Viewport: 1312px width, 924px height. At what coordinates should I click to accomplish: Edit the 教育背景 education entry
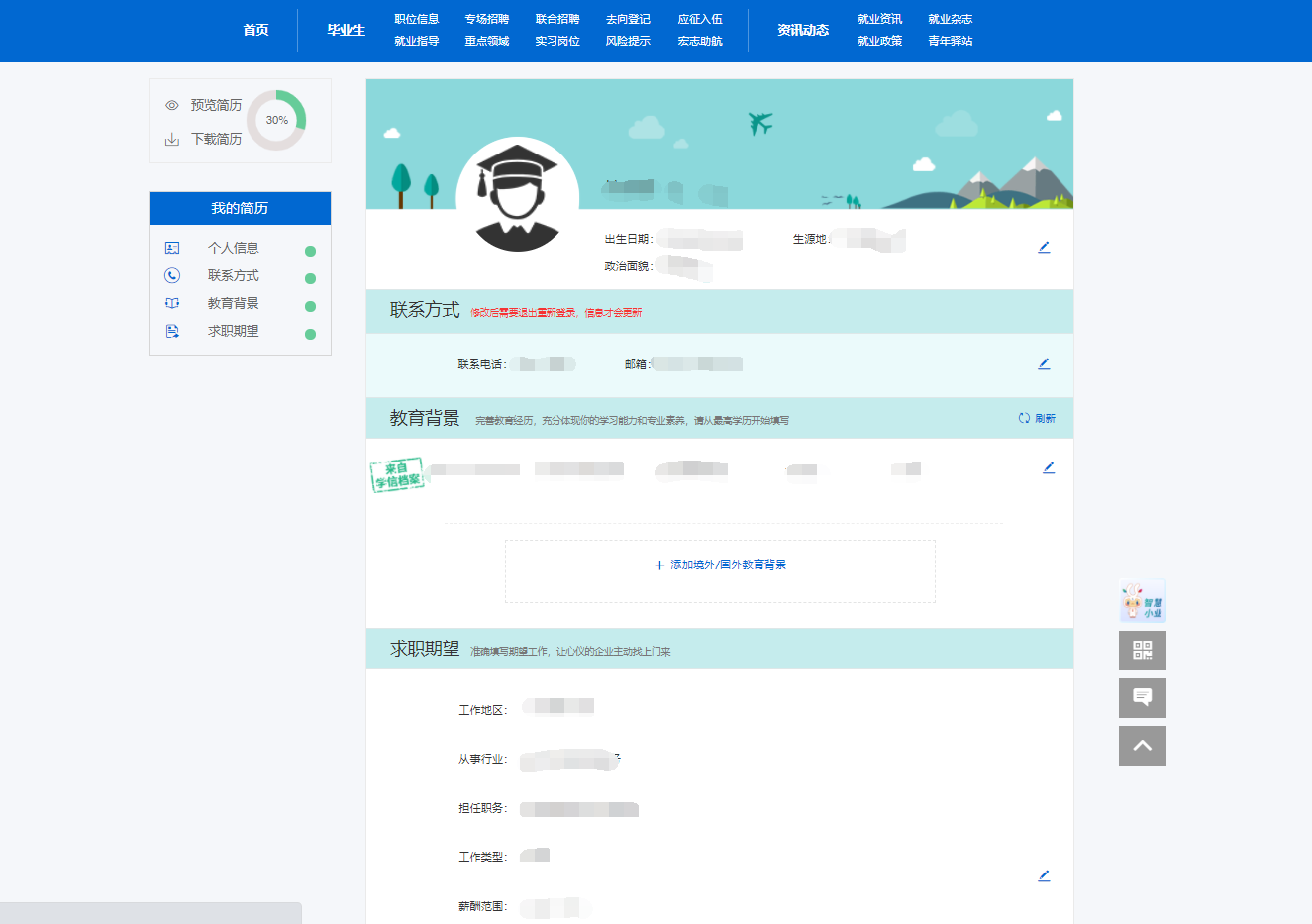1049,467
